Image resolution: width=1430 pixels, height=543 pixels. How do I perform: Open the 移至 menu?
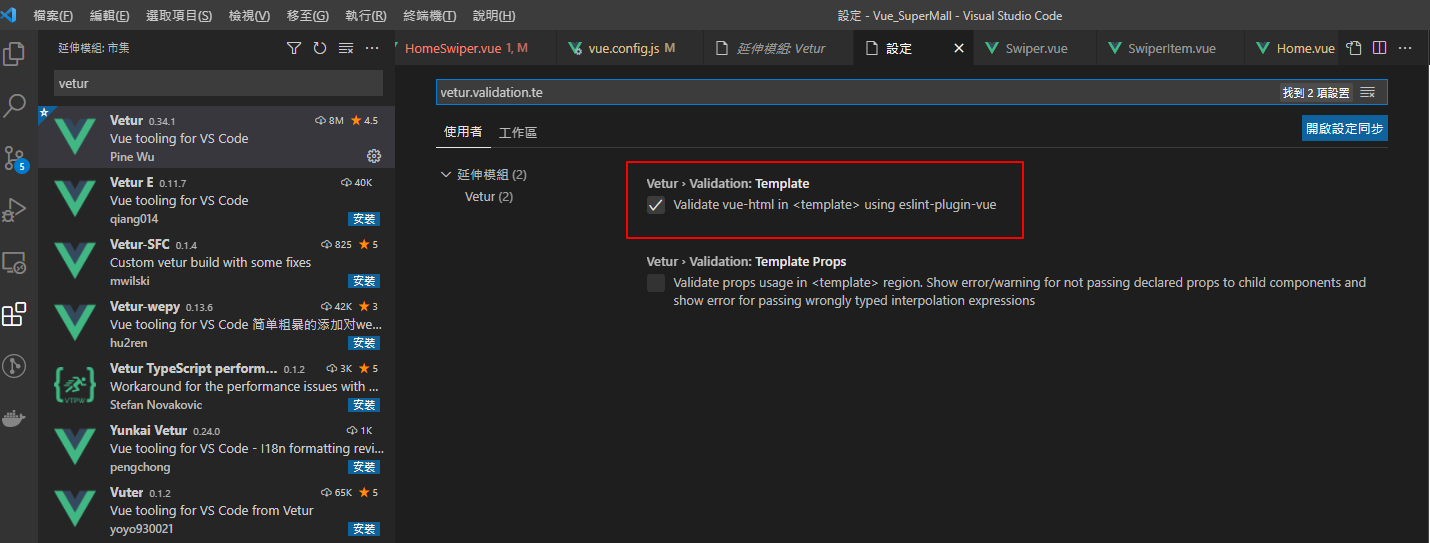[x=307, y=16]
